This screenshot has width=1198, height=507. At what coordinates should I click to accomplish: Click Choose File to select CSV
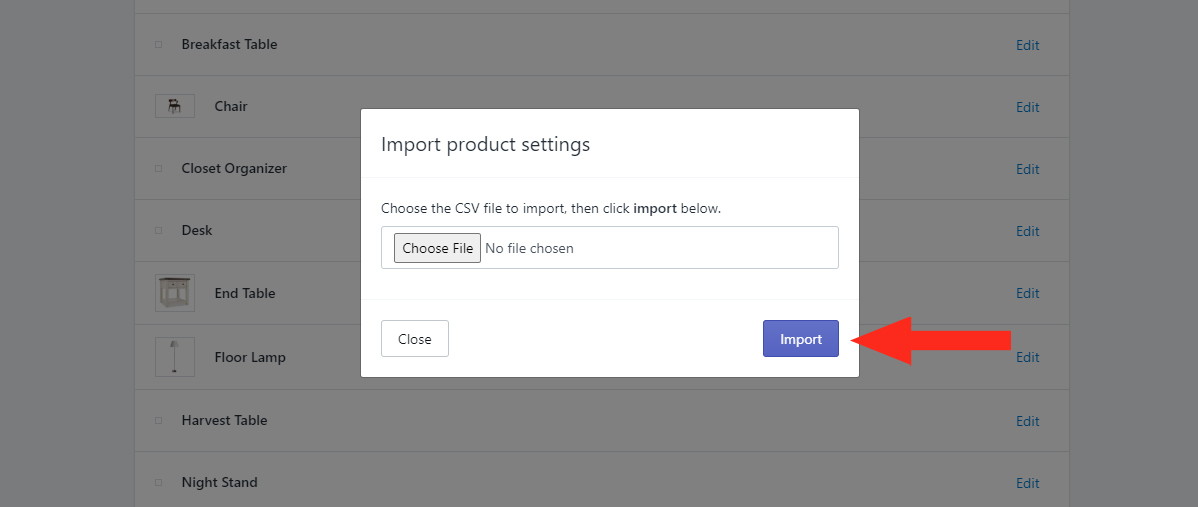pos(438,248)
